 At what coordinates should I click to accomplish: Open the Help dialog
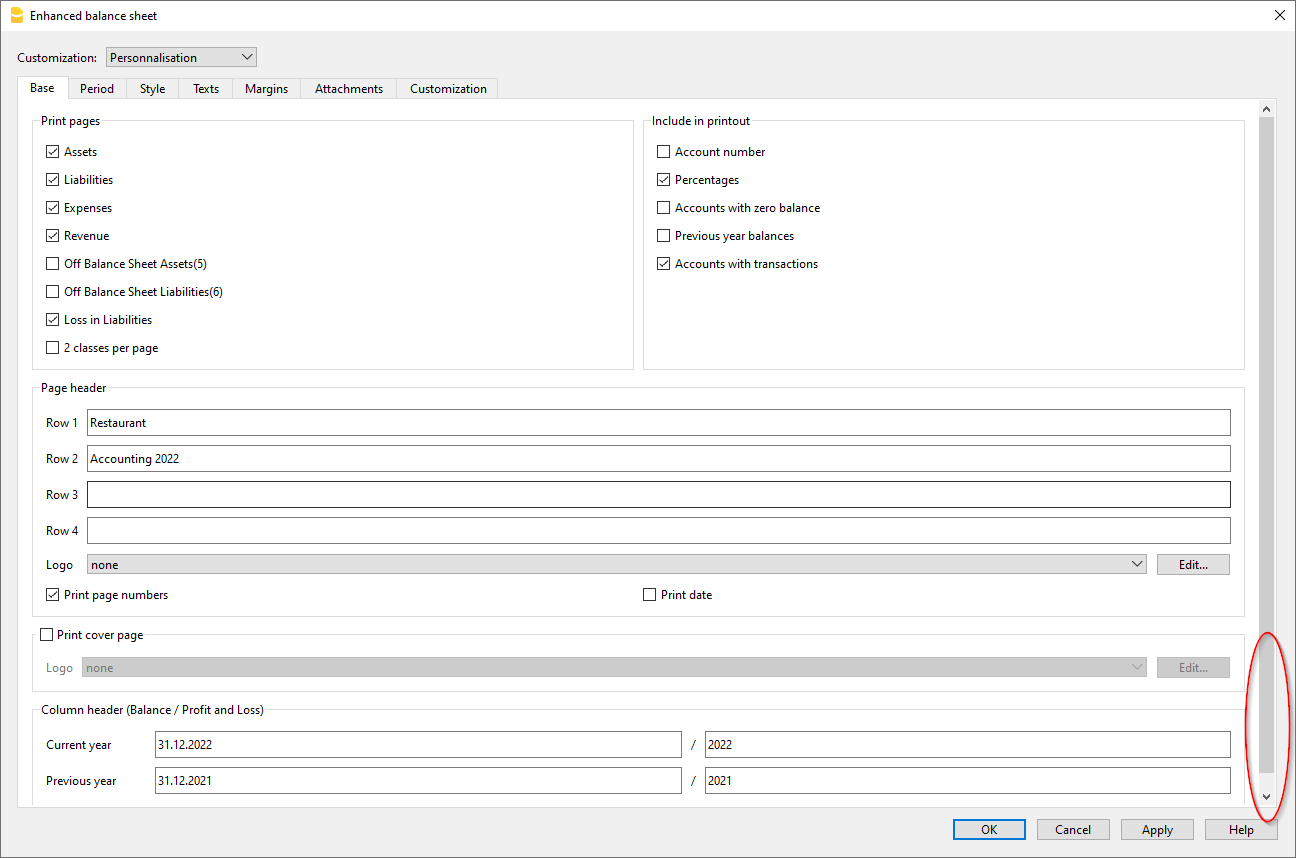click(x=1241, y=829)
